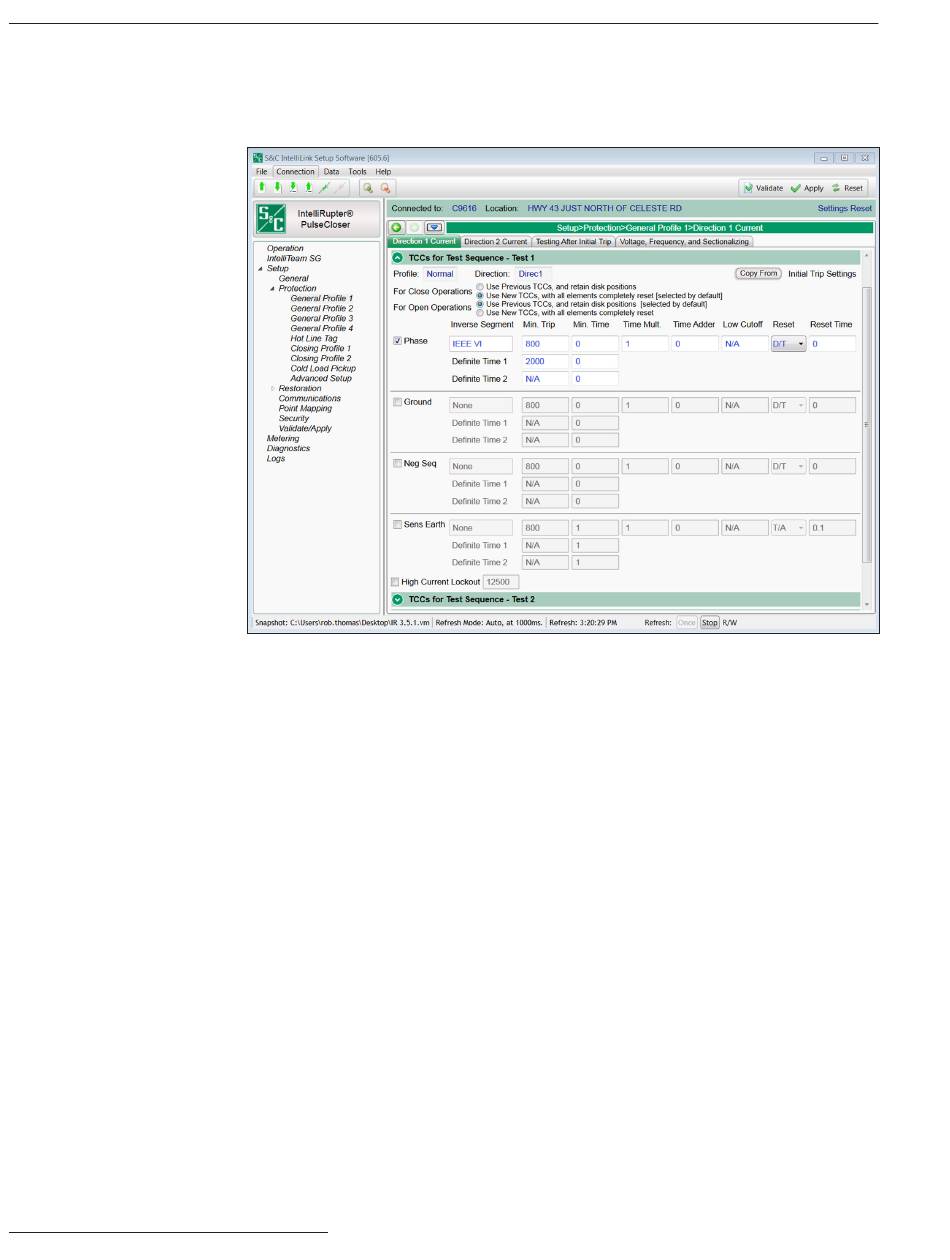
Task: Click the Phase Time Mult. field
Action: click(643, 343)
